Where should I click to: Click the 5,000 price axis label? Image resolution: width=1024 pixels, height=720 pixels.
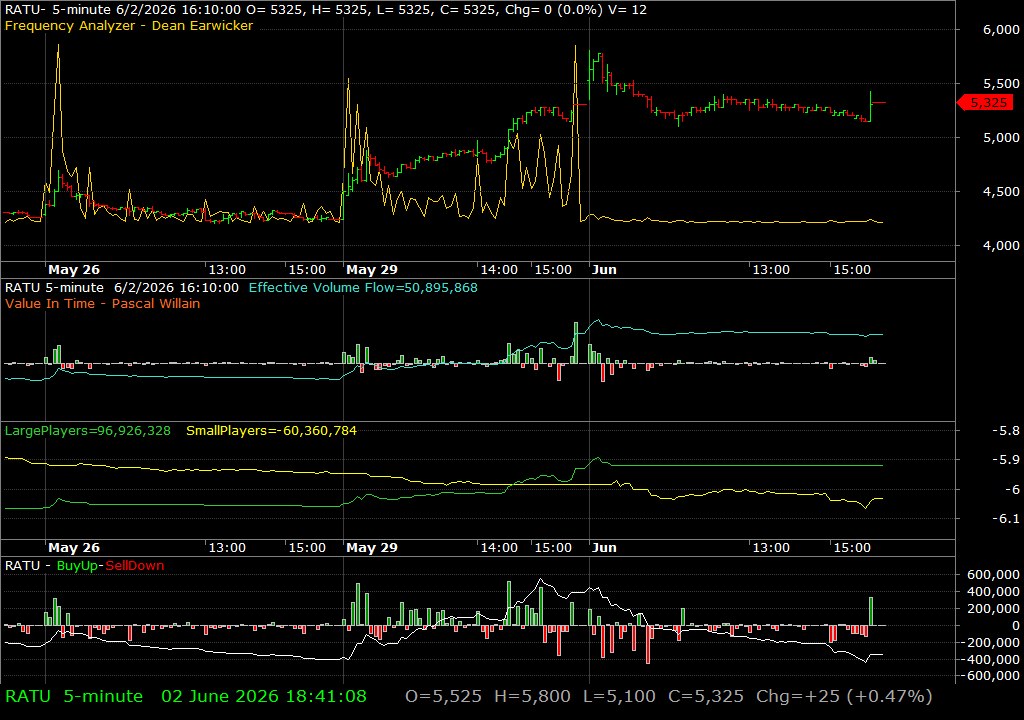pos(1000,137)
